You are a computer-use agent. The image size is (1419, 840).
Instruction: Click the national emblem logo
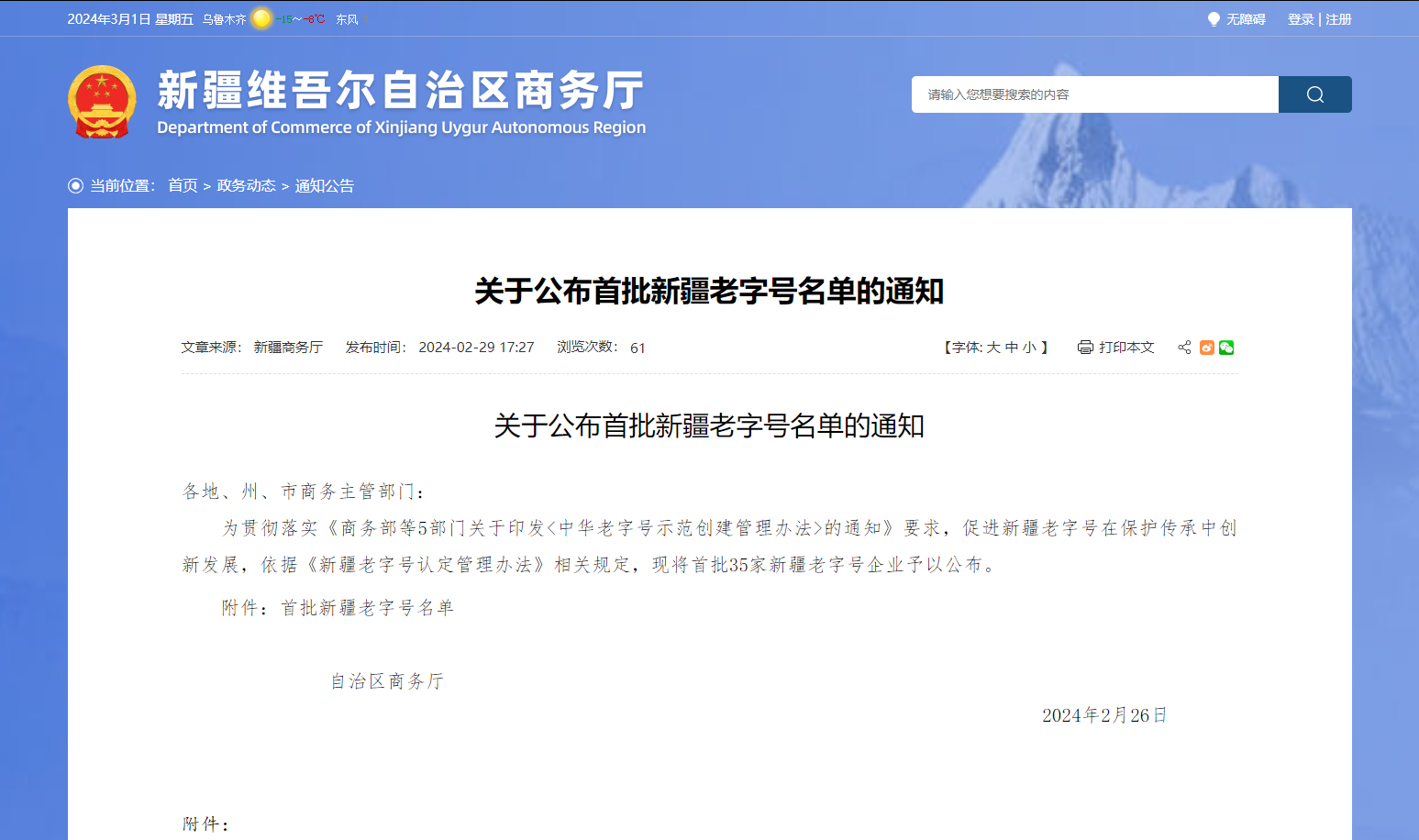102,102
